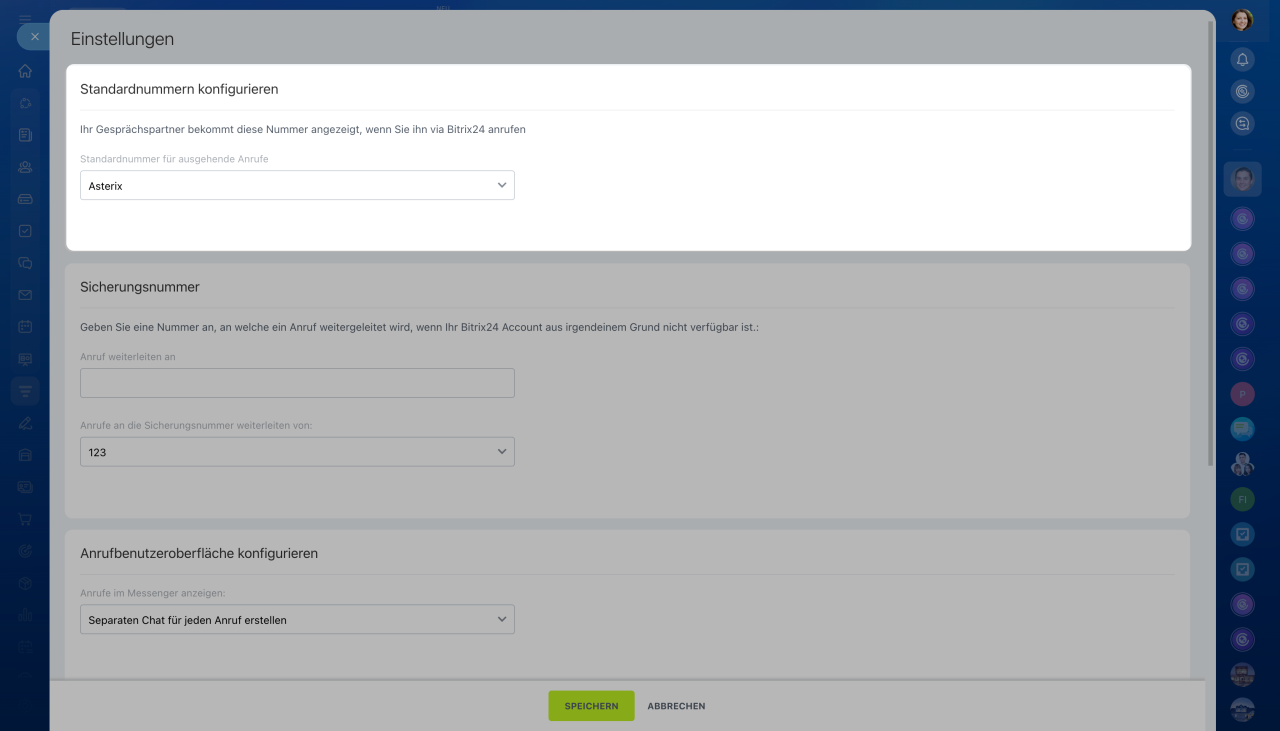Click the Anrufe an die Sicherungsnummer weiterleiten von label
Image resolution: width=1280 pixels, height=731 pixels.
pyautogui.click(x=196, y=425)
